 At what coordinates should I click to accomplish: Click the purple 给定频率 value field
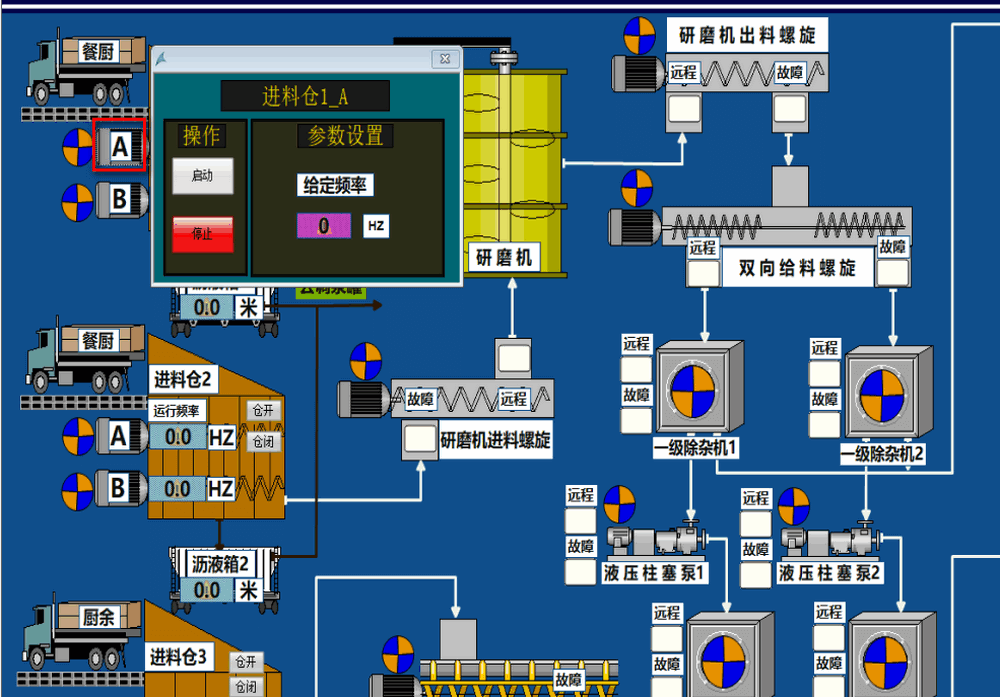(x=323, y=226)
